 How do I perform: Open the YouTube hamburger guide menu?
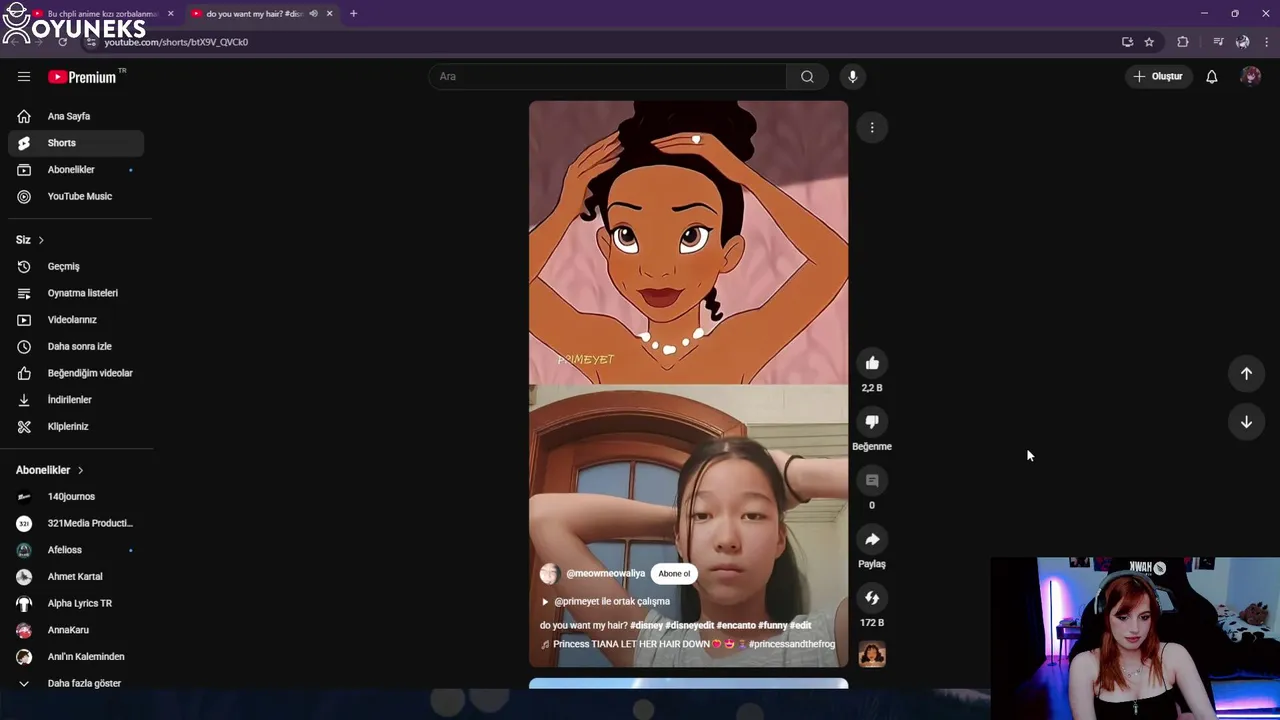coord(24,77)
